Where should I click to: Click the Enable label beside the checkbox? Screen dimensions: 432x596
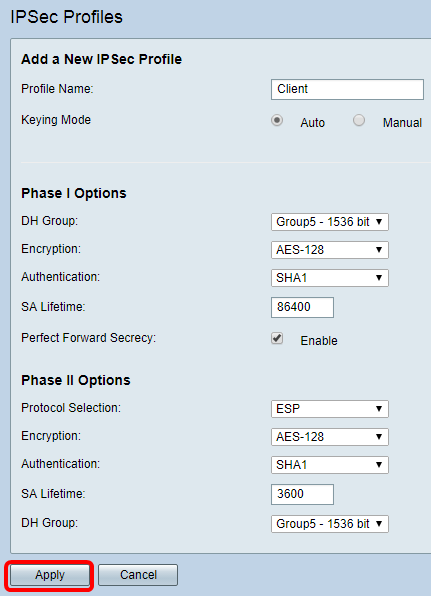pyautogui.click(x=319, y=341)
